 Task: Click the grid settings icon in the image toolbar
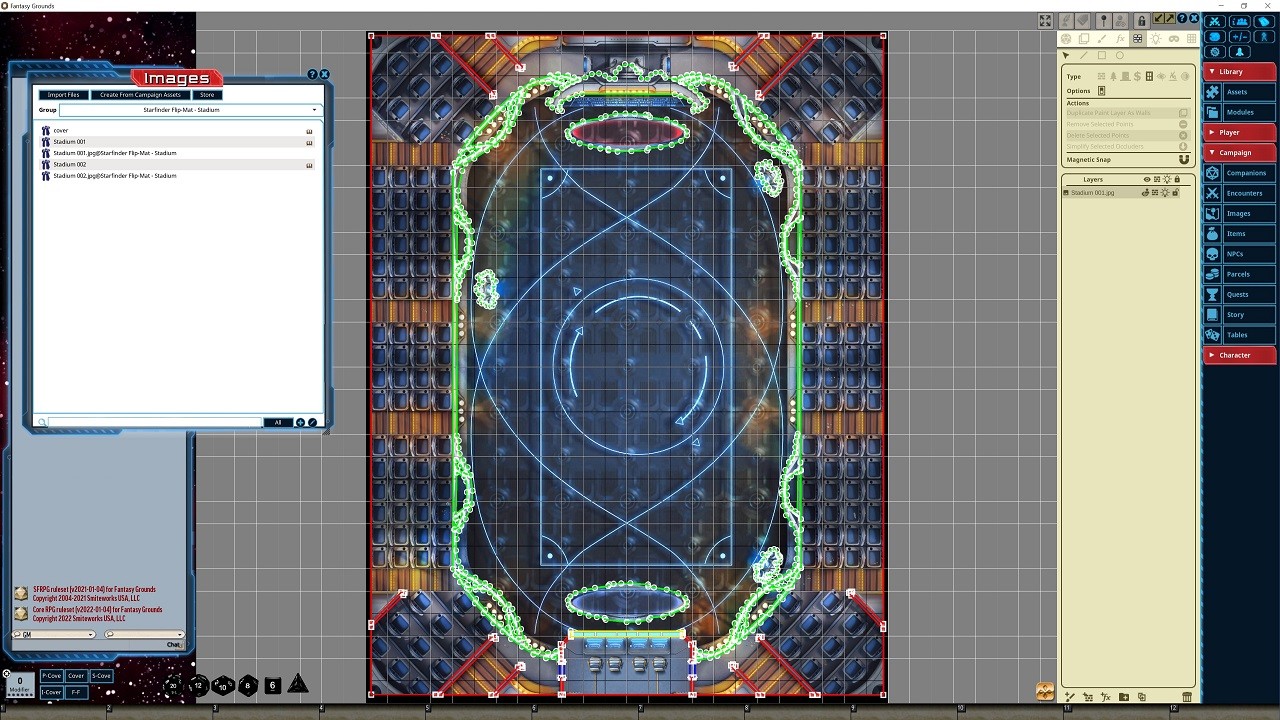pyautogui.click(x=1192, y=38)
